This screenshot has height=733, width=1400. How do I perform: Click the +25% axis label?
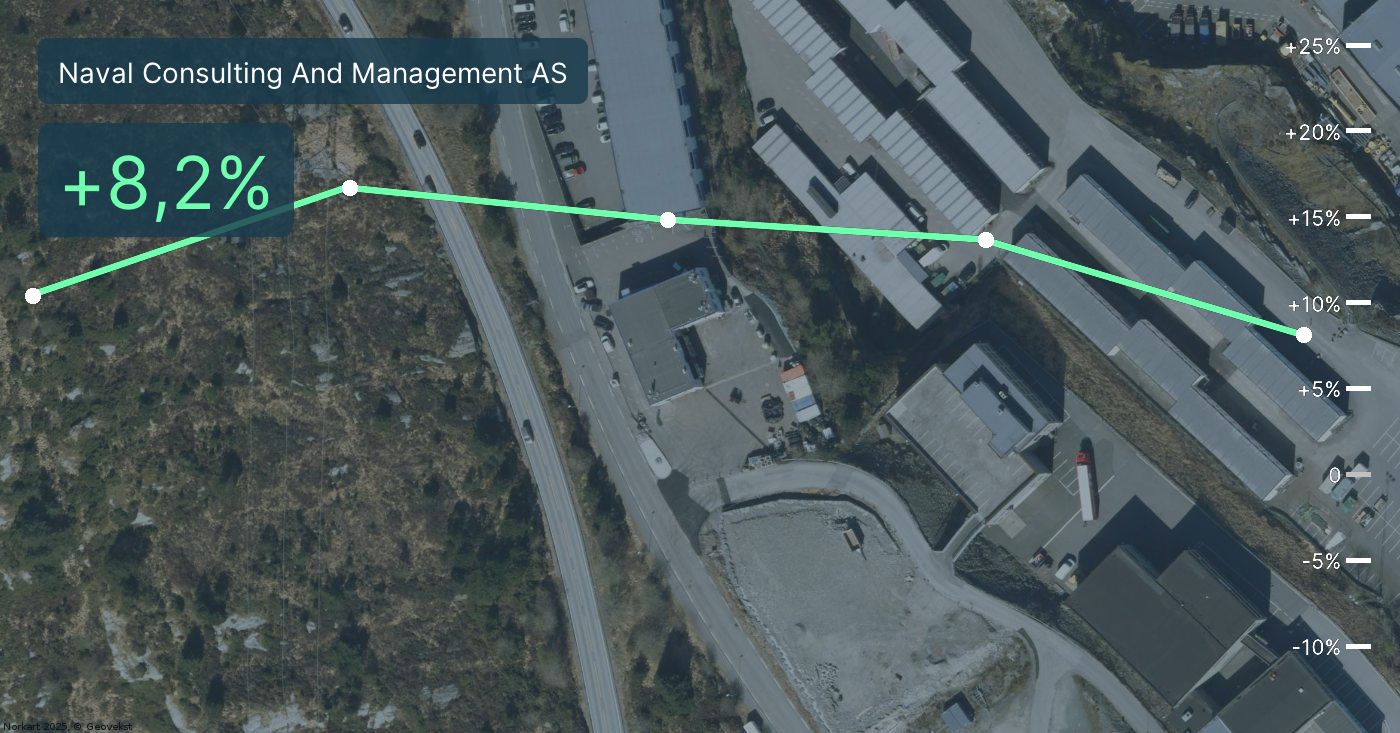(x=1313, y=47)
